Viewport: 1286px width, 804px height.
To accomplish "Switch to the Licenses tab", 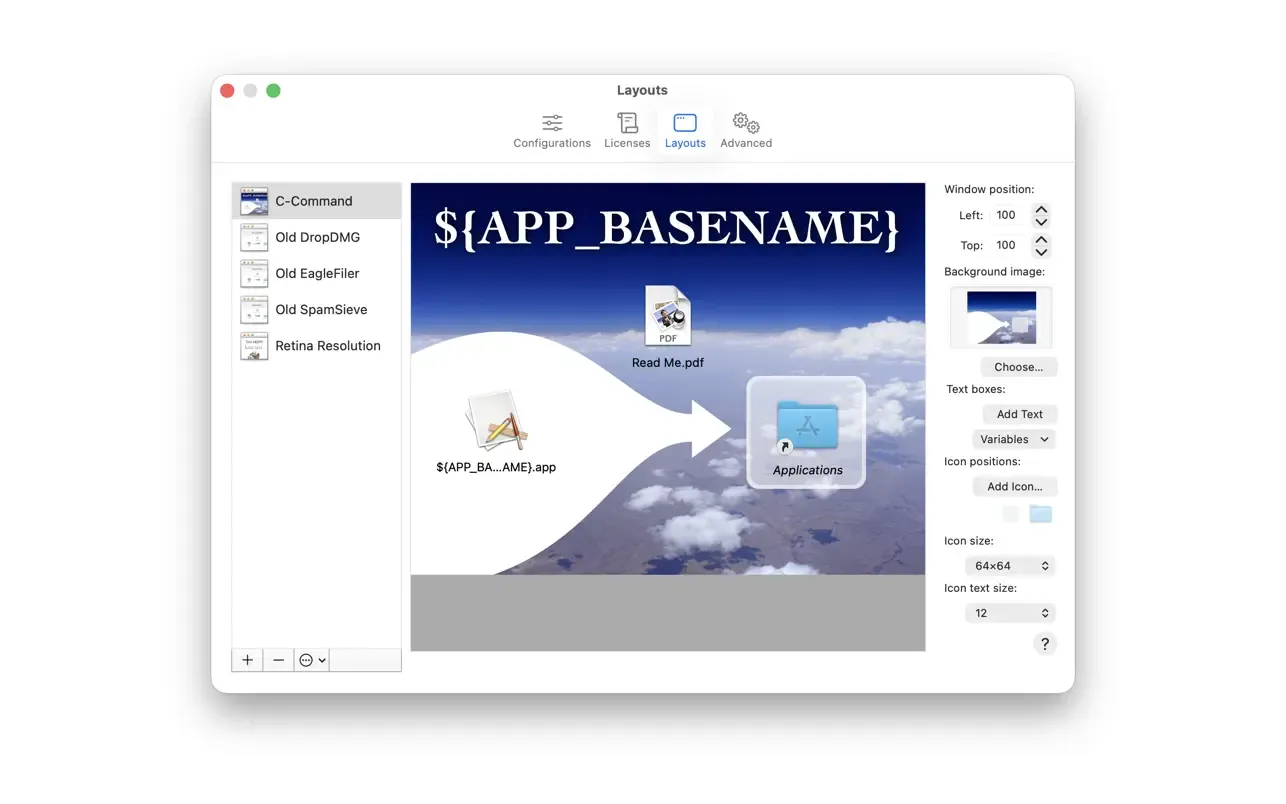I will pyautogui.click(x=627, y=131).
